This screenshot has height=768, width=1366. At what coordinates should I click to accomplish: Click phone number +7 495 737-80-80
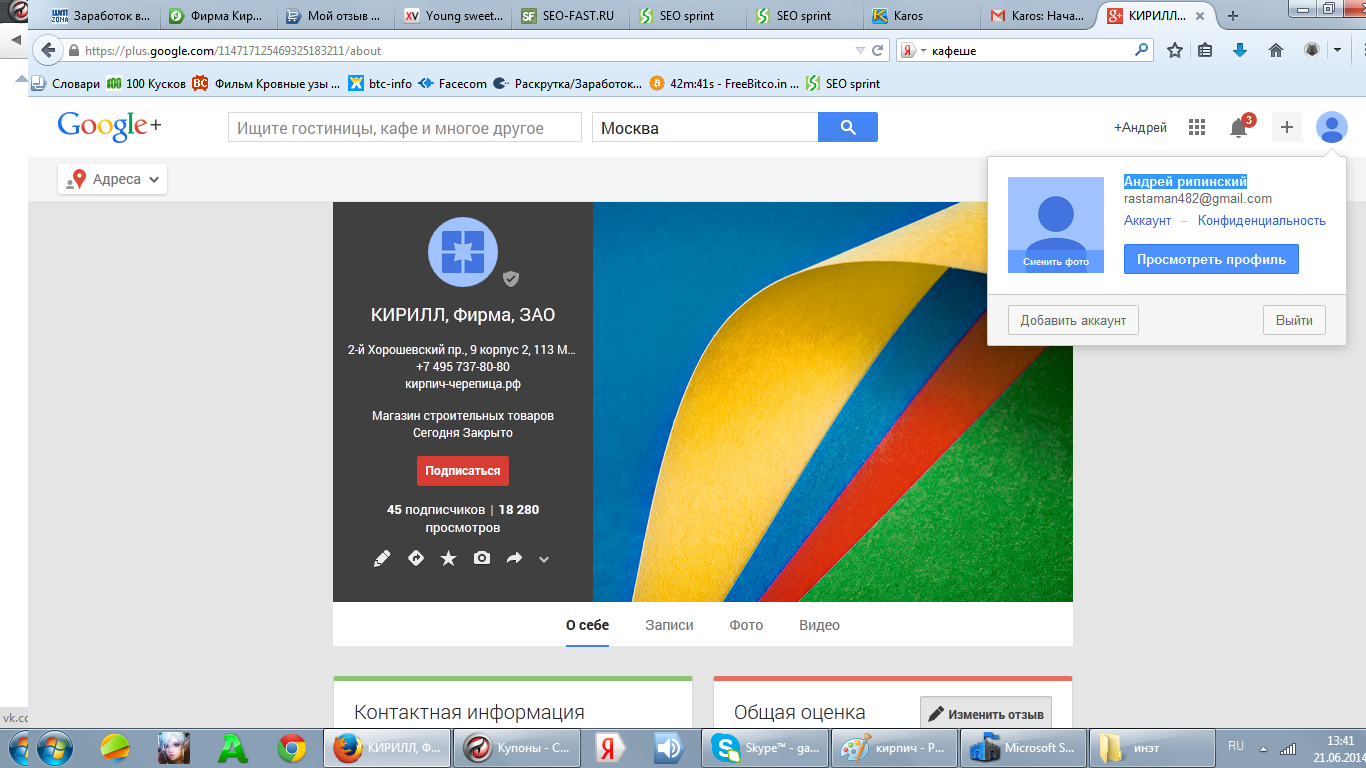pyautogui.click(x=463, y=367)
